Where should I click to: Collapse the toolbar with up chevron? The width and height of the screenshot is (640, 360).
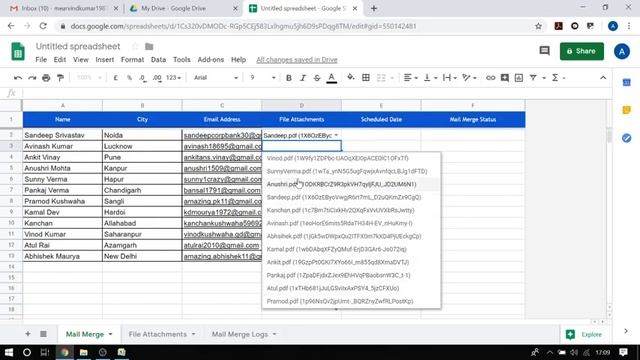[x=603, y=78]
